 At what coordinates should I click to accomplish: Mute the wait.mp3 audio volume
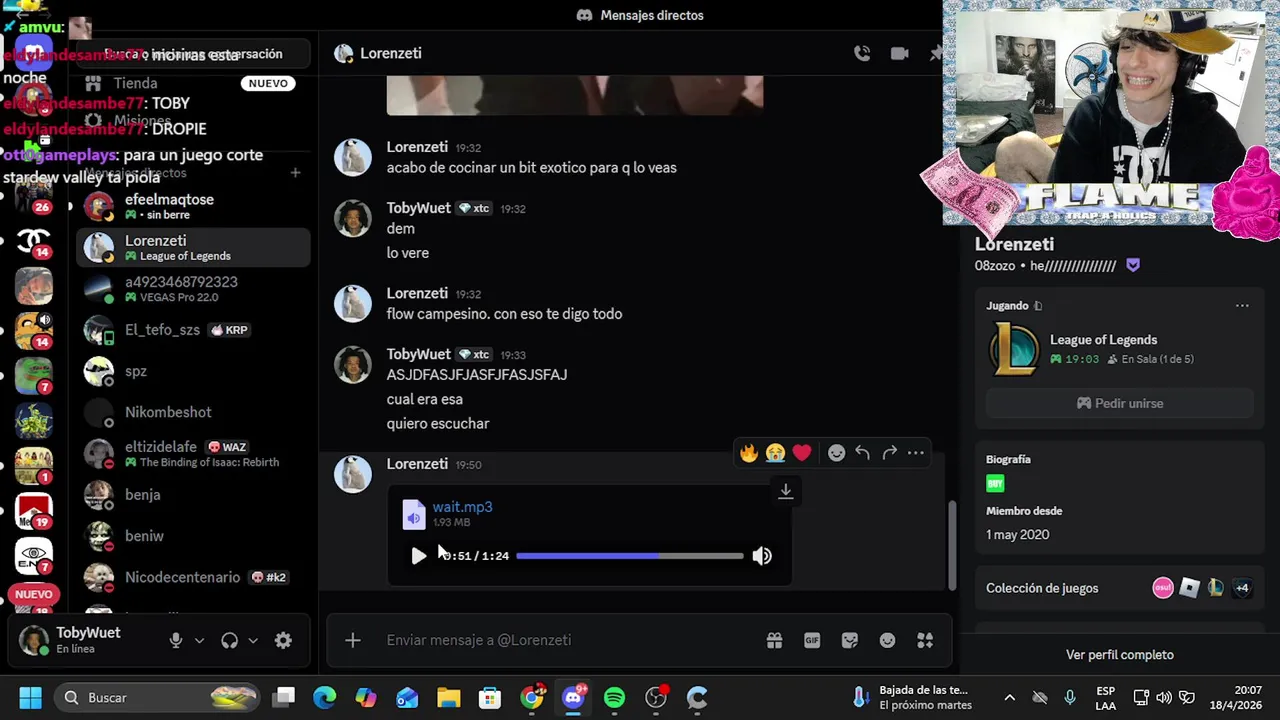point(762,556)
